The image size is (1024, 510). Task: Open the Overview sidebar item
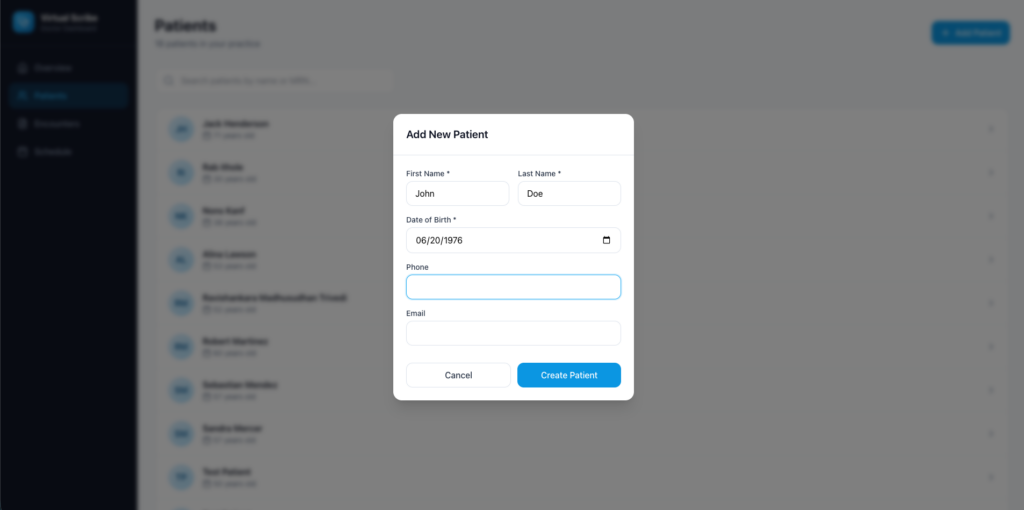[x=52, y=68]
